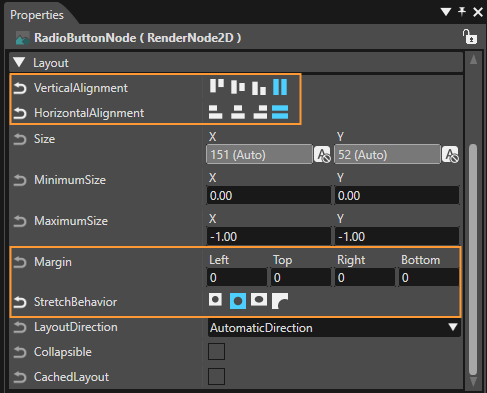This screenshot has width=487, height=393.
Task: Open Properties panel options menu arrow
Action: click(x=446, y=12)
